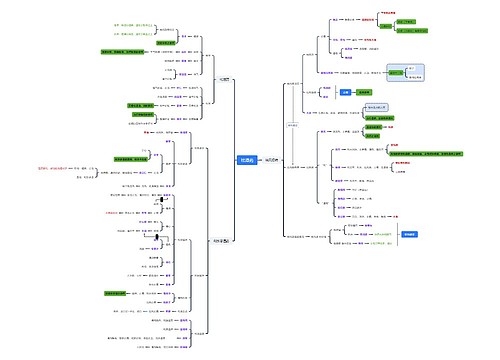Viewport: 500px width, 360px height.
Task: Click the blue summary node in the lower-right branch
Action: (409, 234)
